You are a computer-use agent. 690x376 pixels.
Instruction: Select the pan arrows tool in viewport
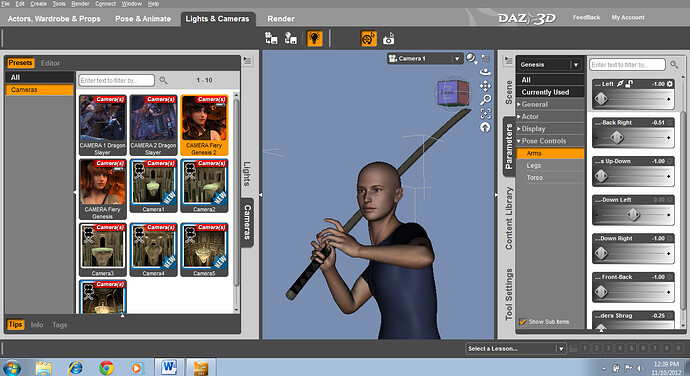[485, 85]
